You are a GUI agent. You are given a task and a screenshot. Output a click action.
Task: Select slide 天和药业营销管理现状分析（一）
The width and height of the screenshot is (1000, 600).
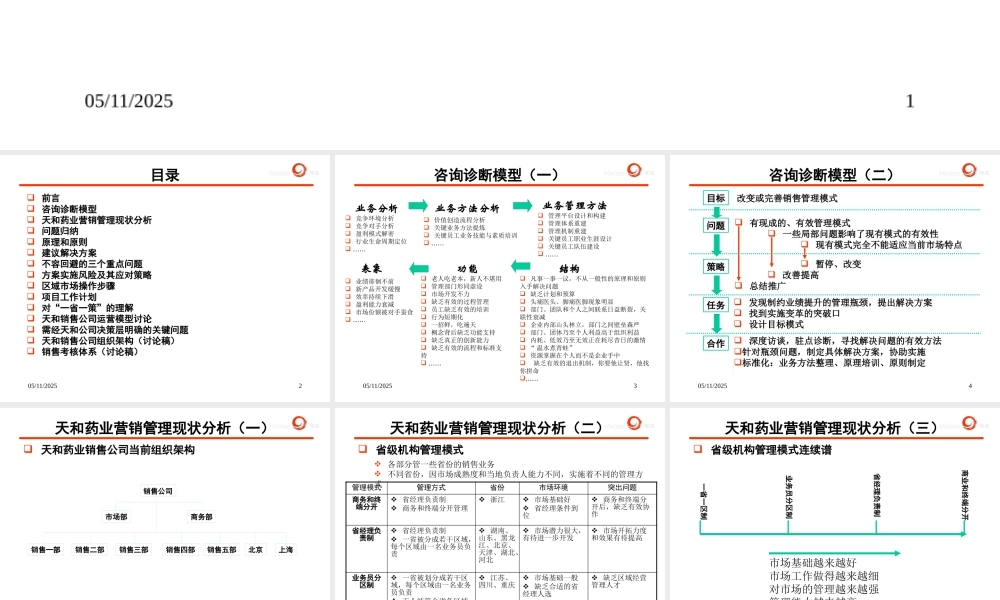tap(165, 504)
